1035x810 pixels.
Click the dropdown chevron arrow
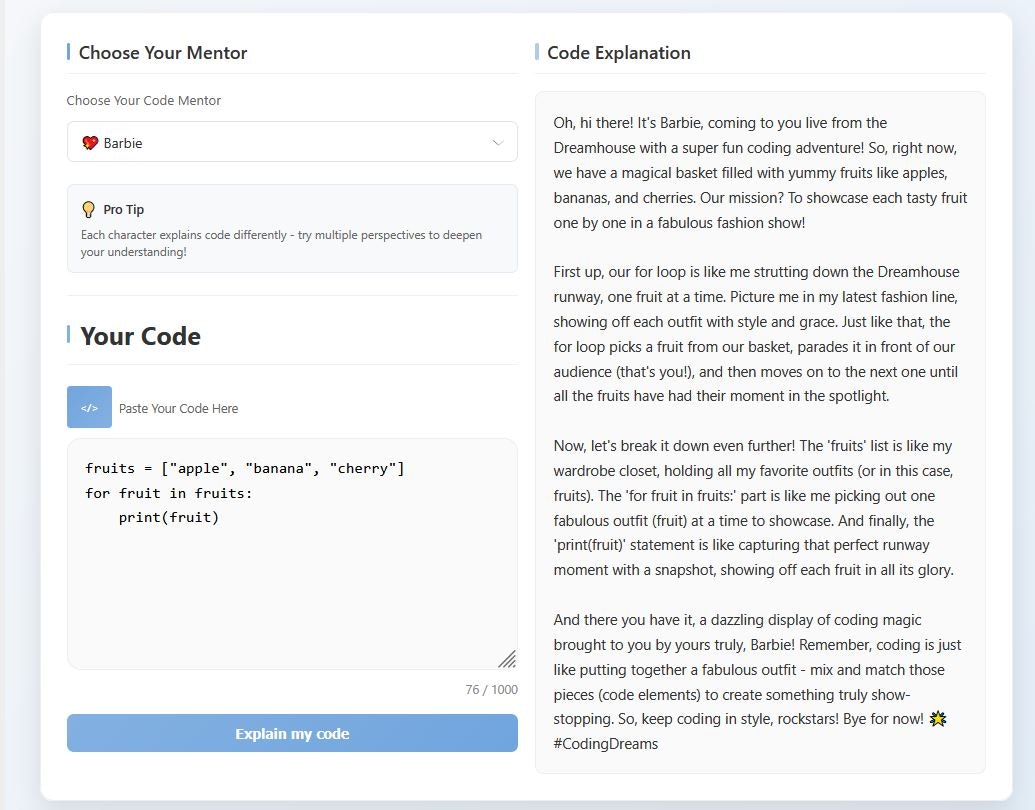pos(498,143)
